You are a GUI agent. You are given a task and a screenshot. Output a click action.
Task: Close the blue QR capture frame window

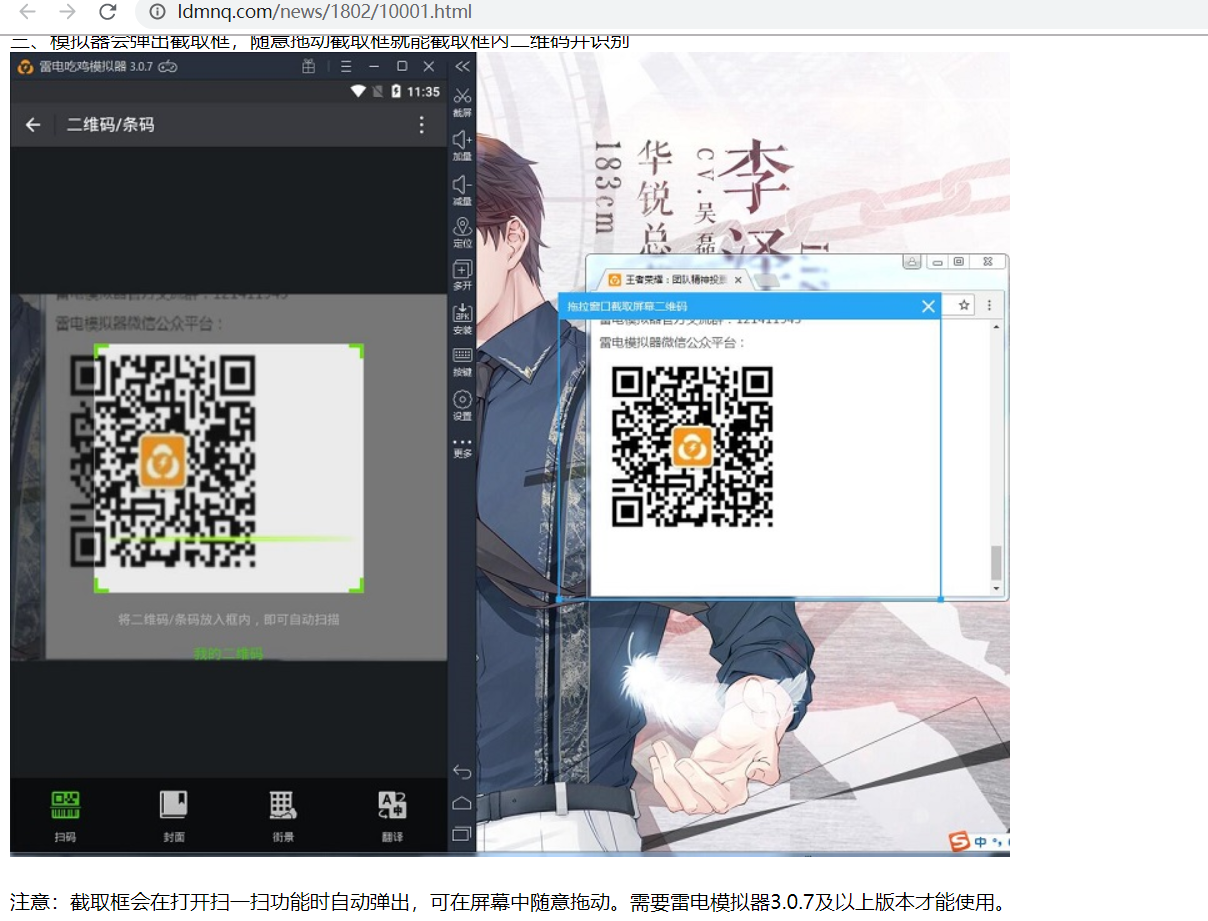point(928,306)
